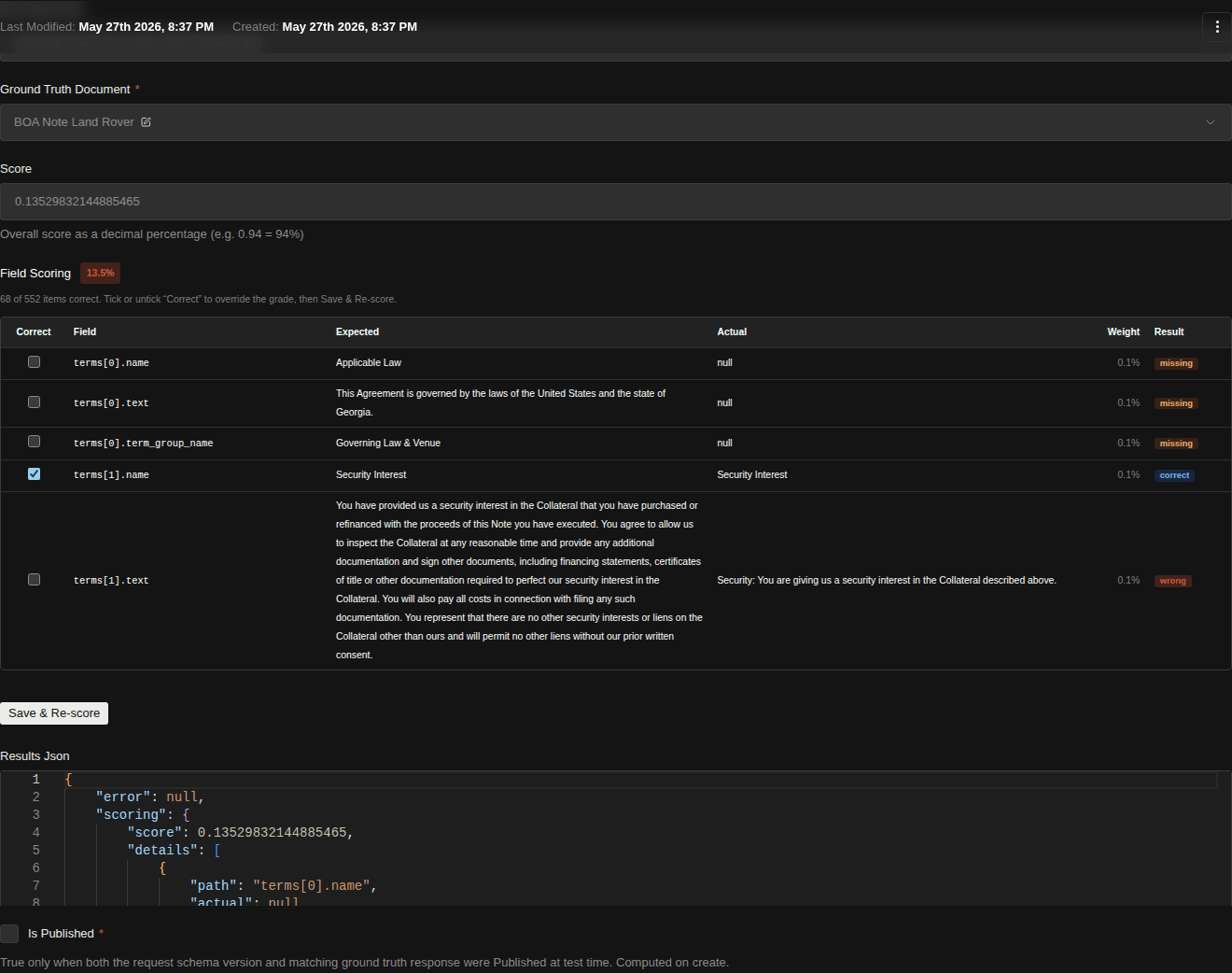
Task: Open edit icon beside BOA Note Land Rover
Action: click(x=146, y=122)
